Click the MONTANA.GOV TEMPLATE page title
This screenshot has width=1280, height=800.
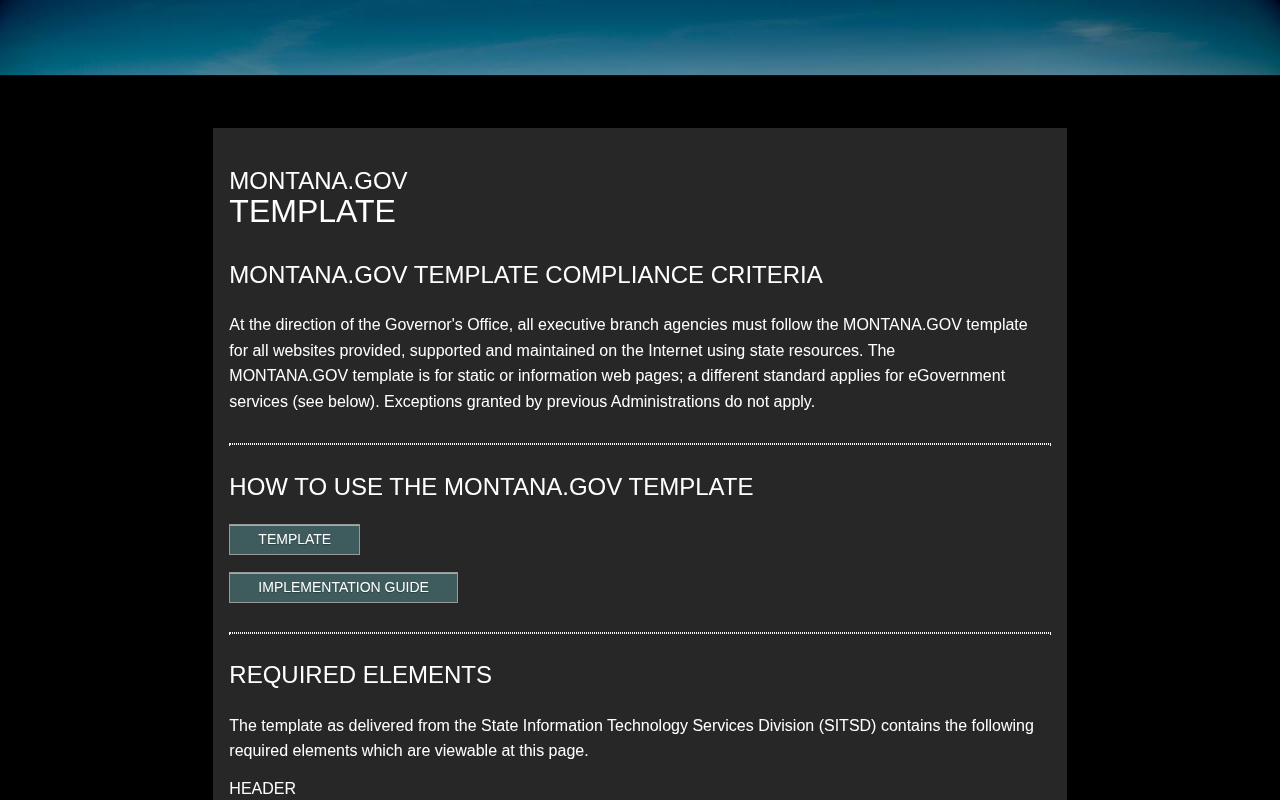click(x=318, y=197)
